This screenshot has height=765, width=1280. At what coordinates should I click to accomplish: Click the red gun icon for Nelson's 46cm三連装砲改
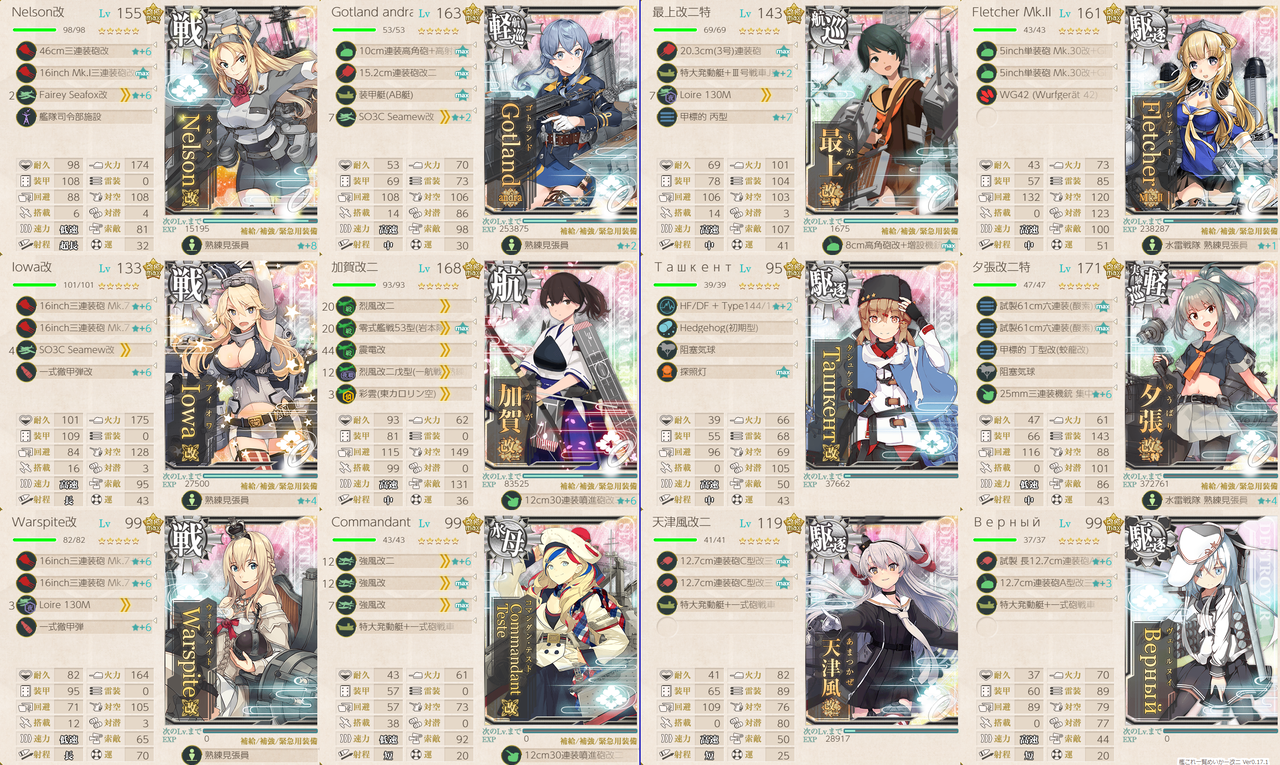tap(24, 51)
